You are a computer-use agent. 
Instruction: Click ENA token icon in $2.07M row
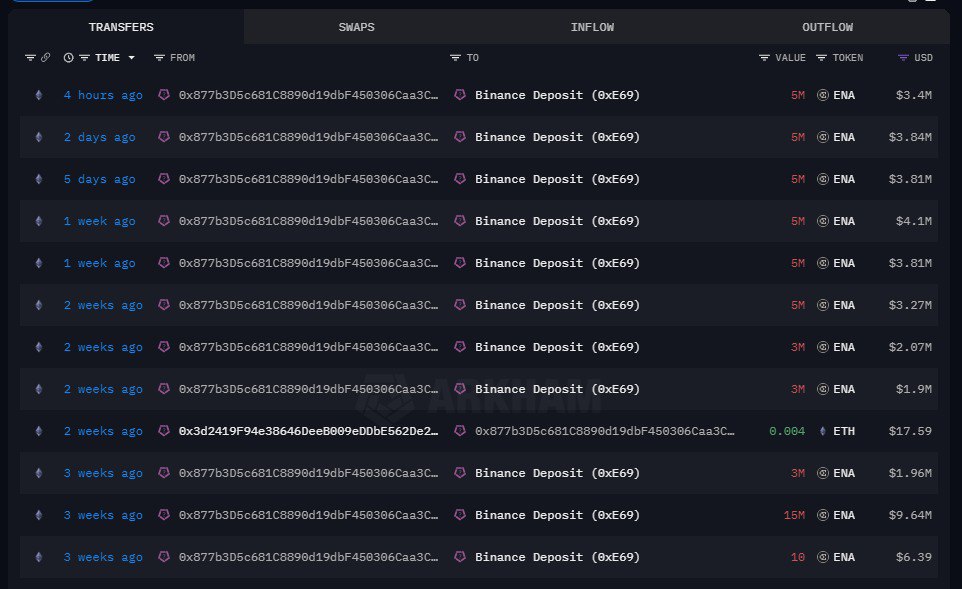pos(823,347)
